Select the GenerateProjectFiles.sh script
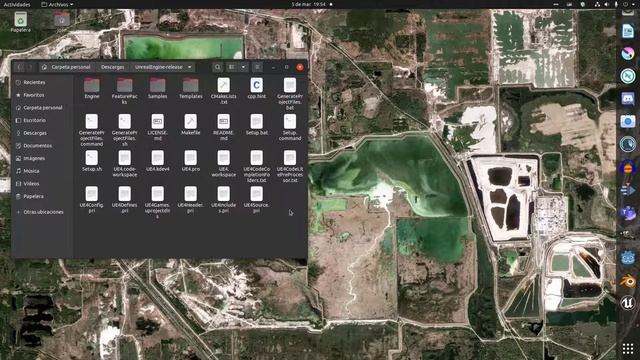The image size is (640, 360). pos(124,130)
